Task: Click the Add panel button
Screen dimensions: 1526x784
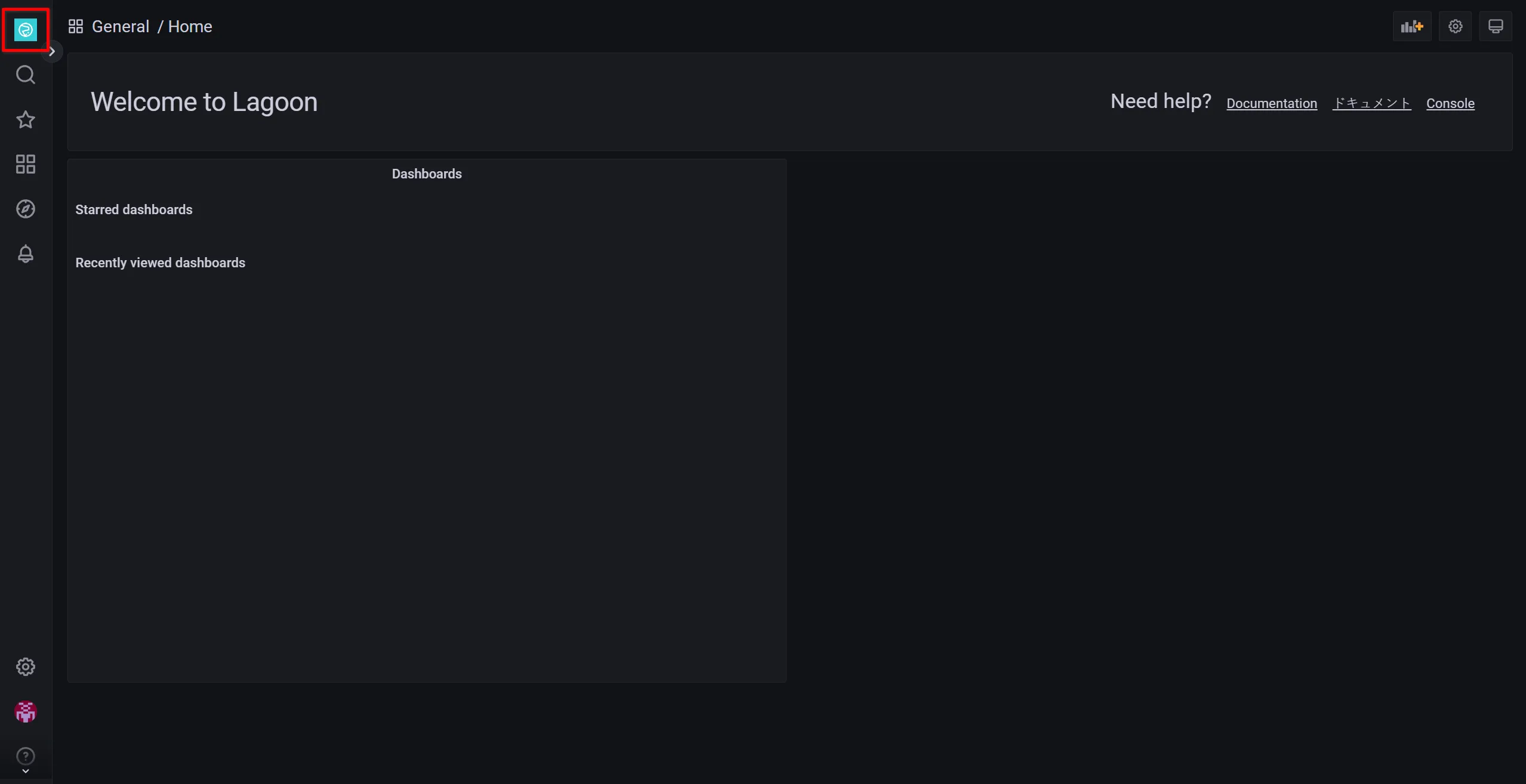Action: click(x=1412, y=26)
